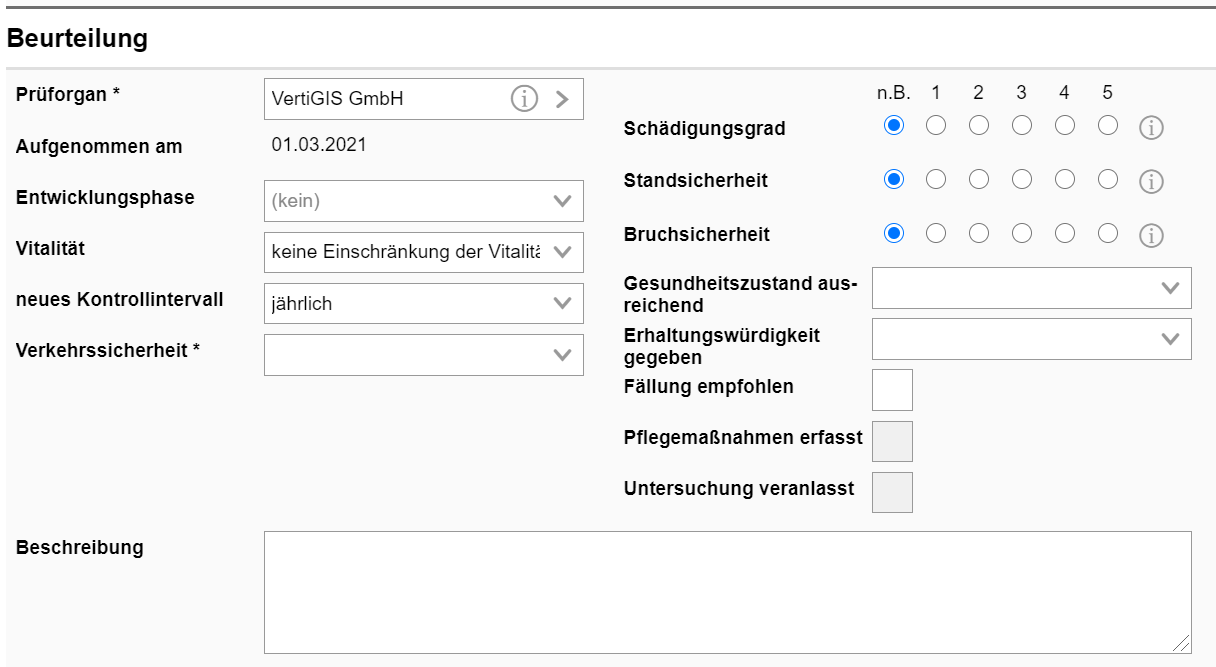Open the Entwicklungsphase dropdown
Image resolution: width=1216 pixels, height=667 pixels.
point(424,201)
